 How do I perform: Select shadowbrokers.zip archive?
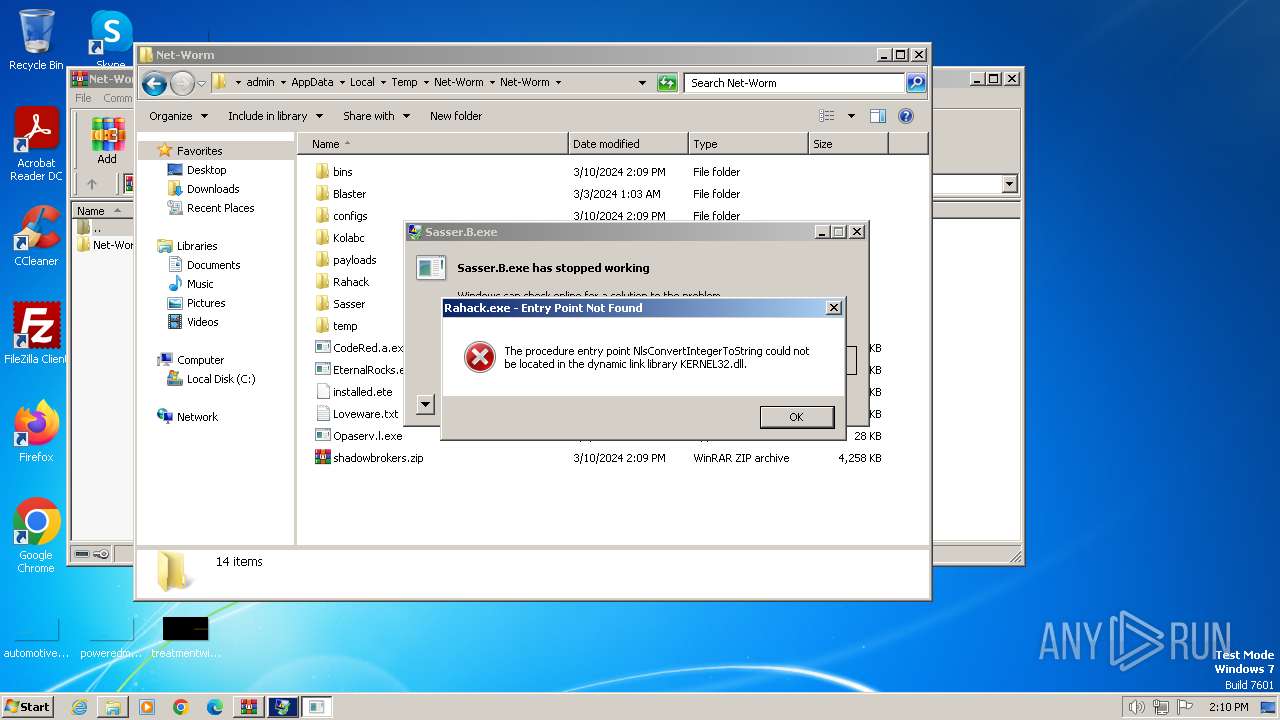378,458
